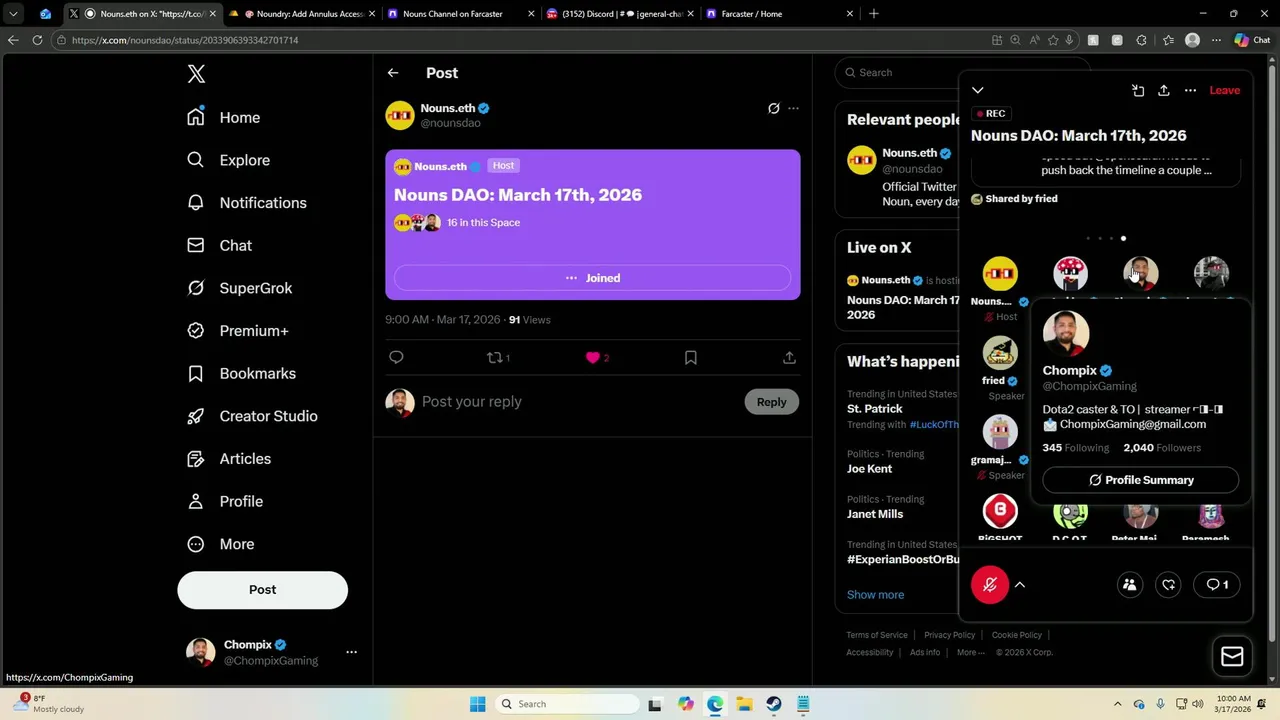Open SuperGrok from the sidebar
The height and width of the screenshot is (720, 1280).
point(239,288)
